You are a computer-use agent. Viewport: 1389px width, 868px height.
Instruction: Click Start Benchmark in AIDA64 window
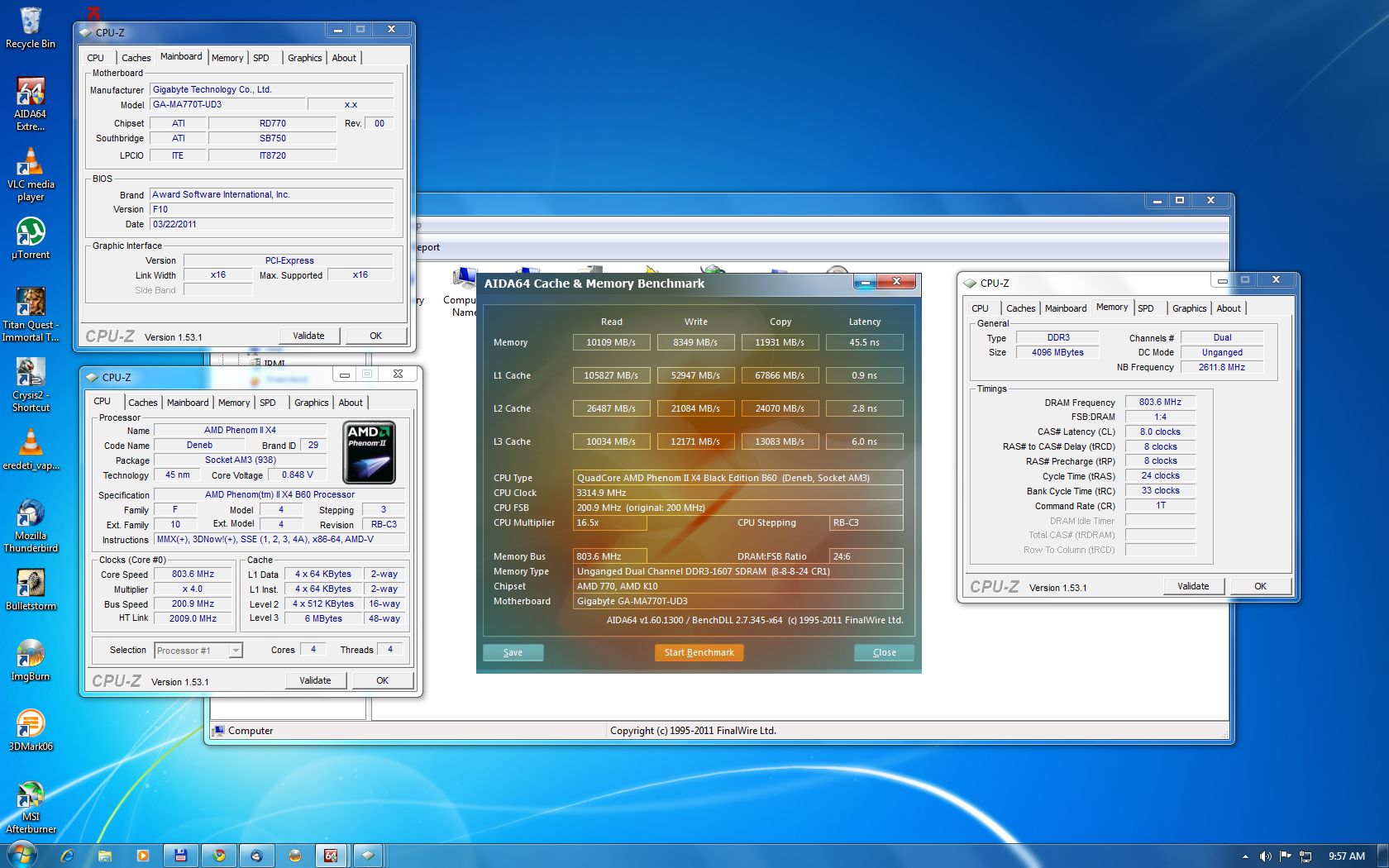699,652
